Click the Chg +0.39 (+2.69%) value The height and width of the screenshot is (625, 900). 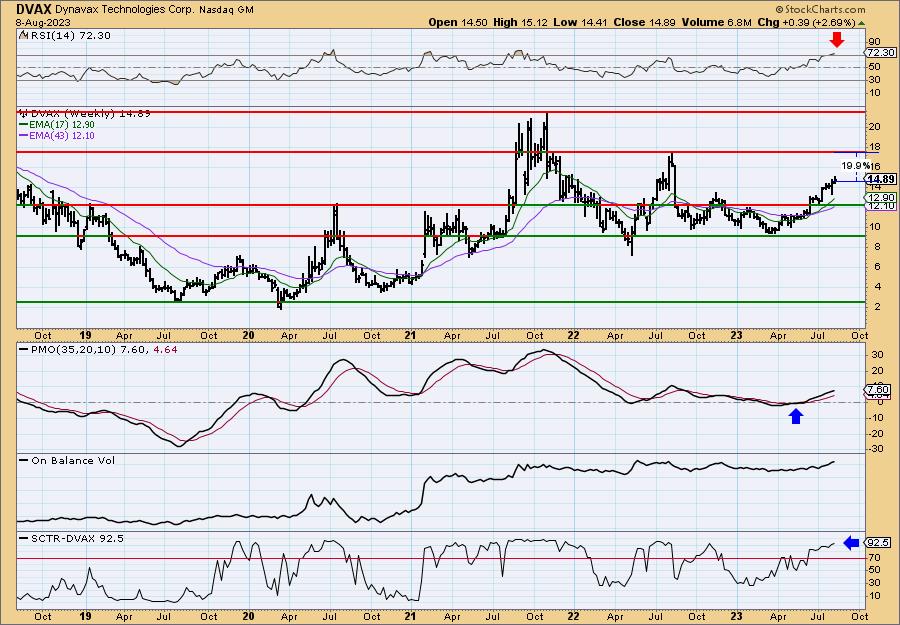806,22
